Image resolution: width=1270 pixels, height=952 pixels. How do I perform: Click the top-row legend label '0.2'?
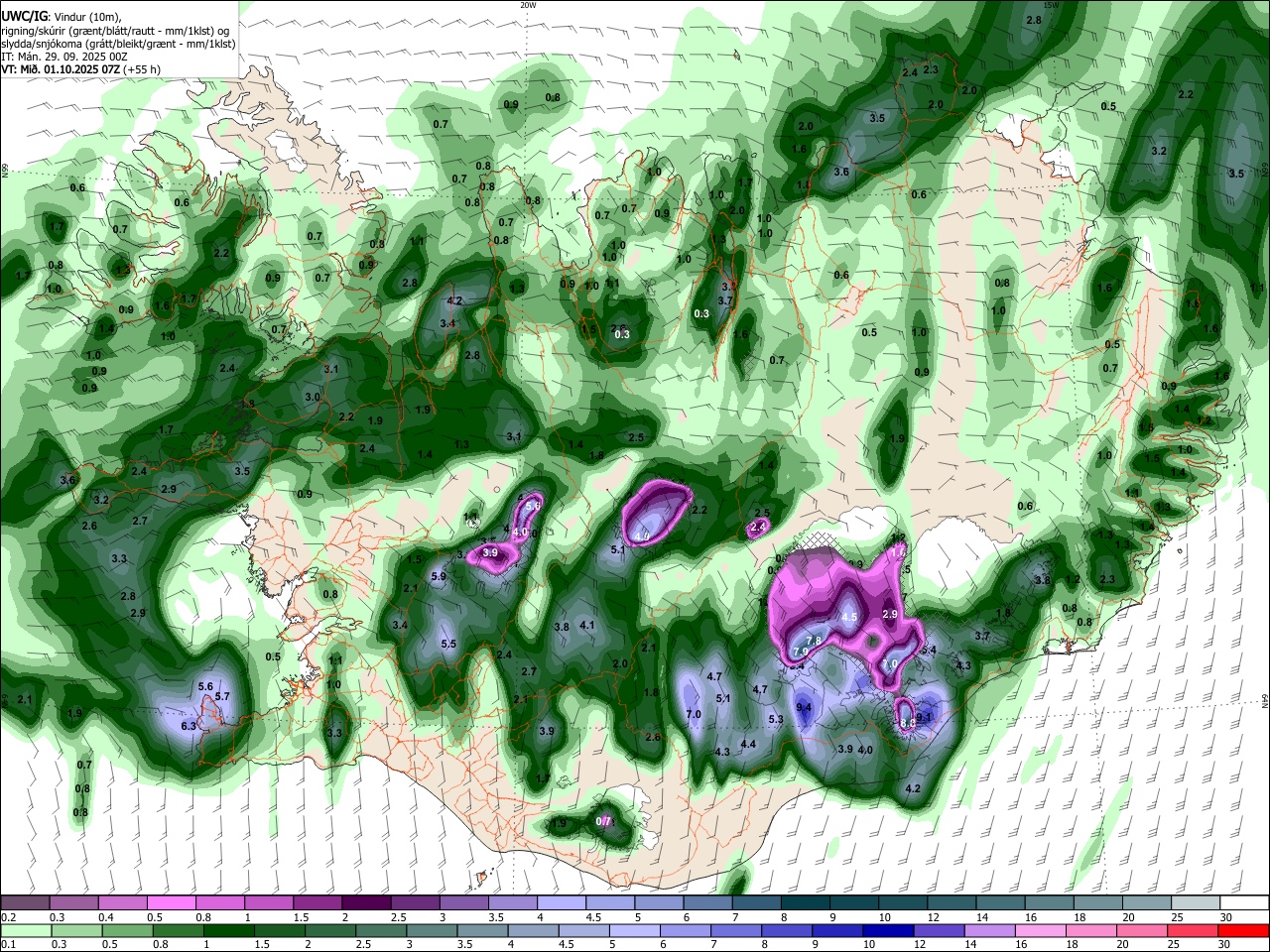[8, 917]
